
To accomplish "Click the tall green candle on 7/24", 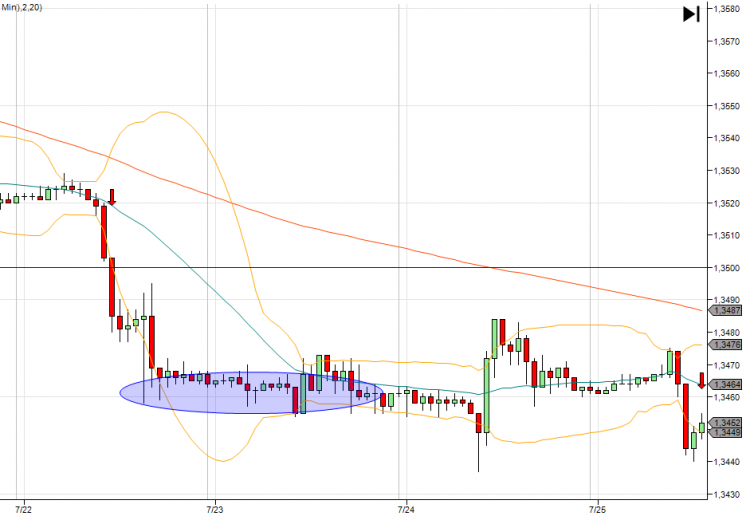I will [x=486, y=395].
